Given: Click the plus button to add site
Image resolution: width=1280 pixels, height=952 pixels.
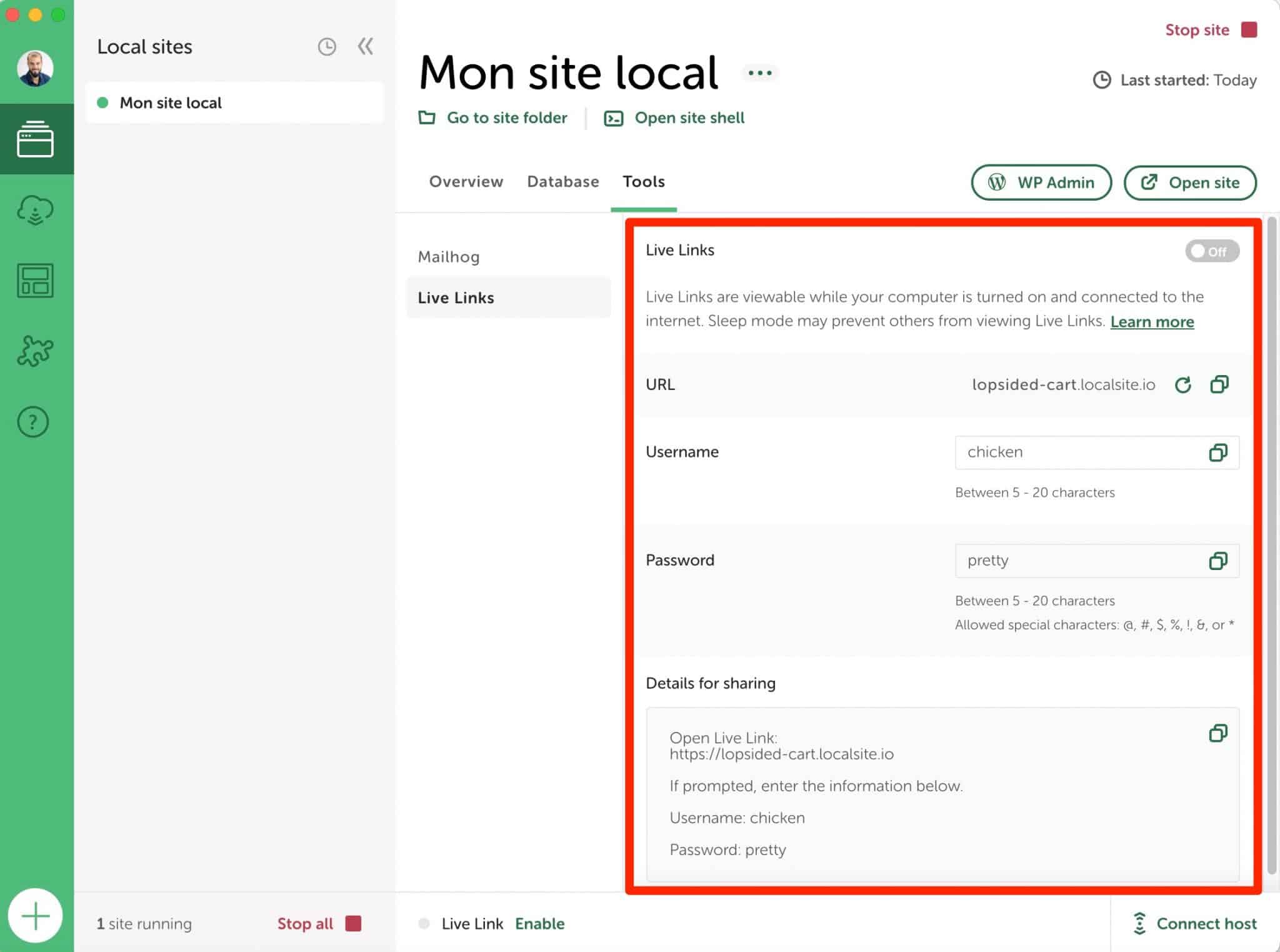Looking at the screenshot, I should [36, 916].
